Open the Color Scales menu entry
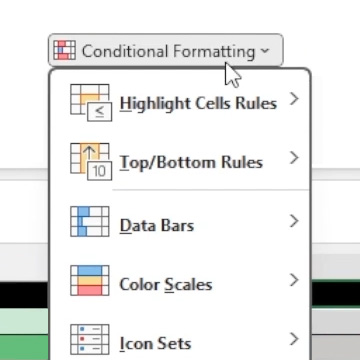The image size is (360, 360). pyautogui.click(x=180, y=280)
